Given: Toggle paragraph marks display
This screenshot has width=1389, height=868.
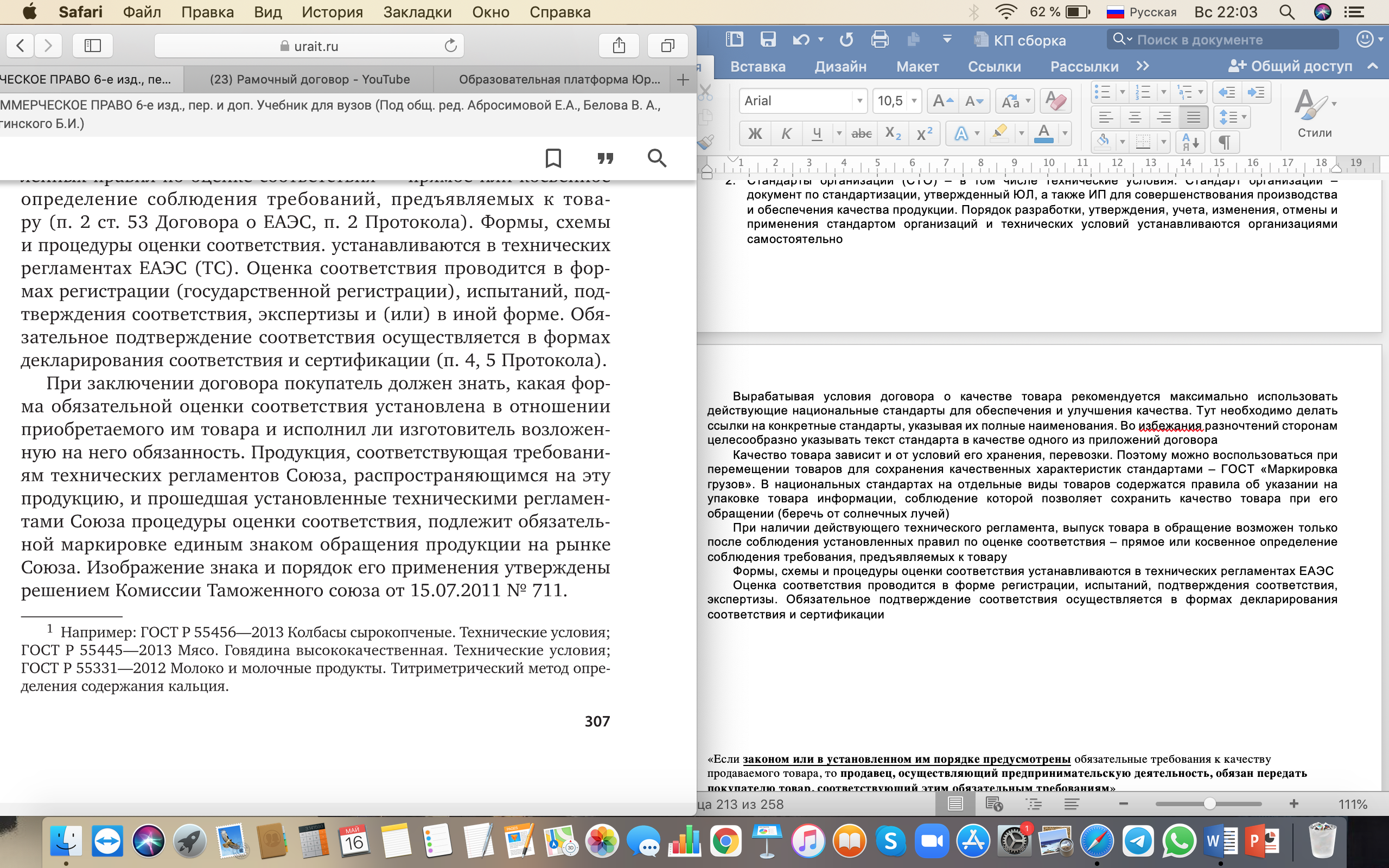Looking at the screenshot, I should coord(1225,142).
